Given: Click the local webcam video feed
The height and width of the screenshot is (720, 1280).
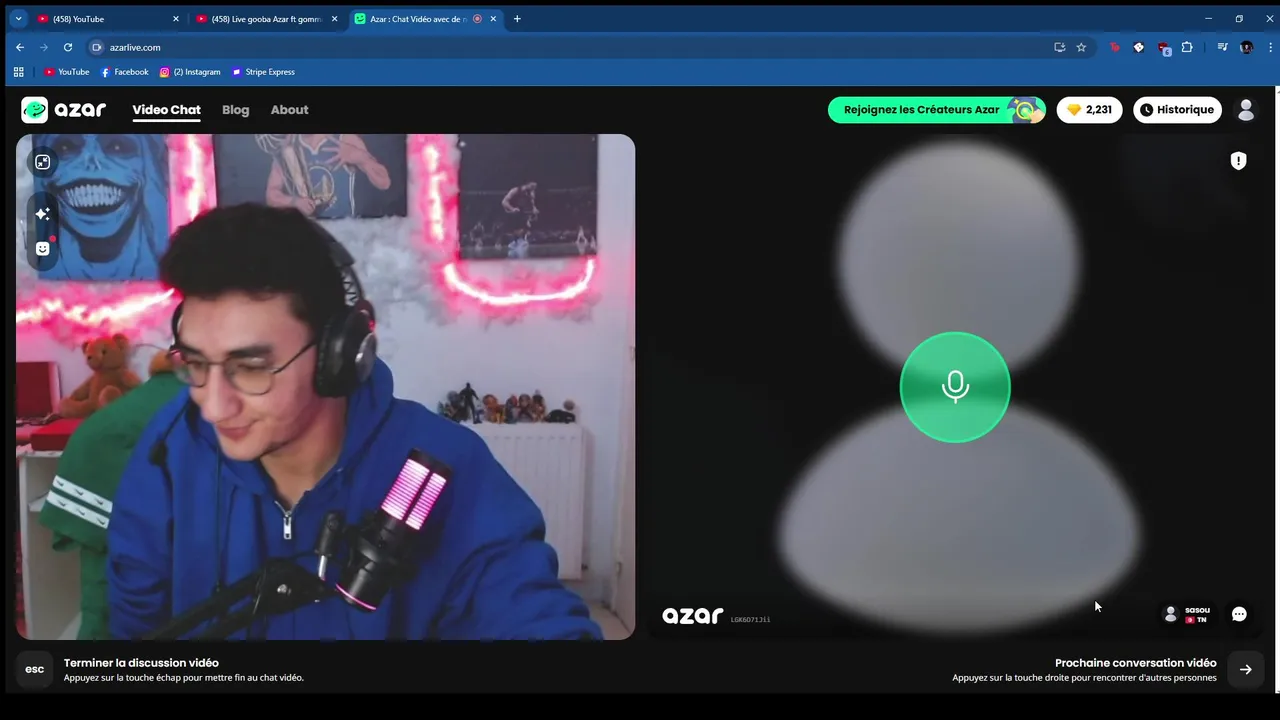Looking at the screenshot, I should tap(325, 387).
